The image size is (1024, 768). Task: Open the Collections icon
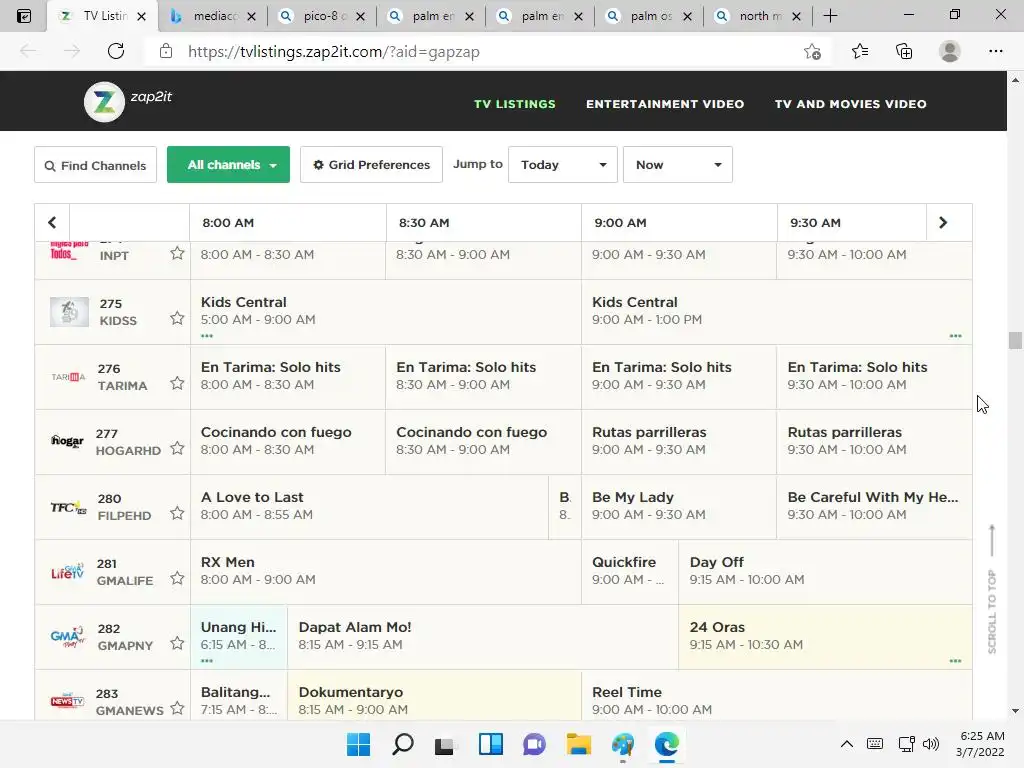click(x=904, y=51)
